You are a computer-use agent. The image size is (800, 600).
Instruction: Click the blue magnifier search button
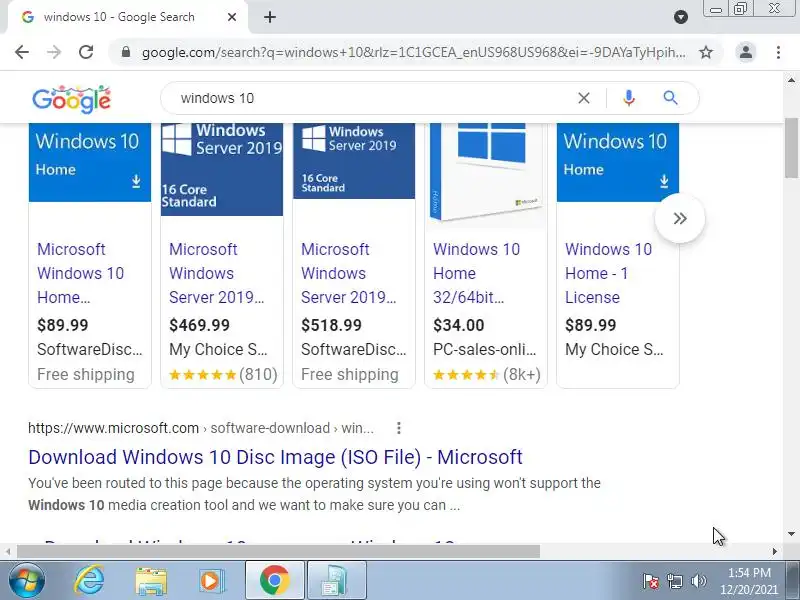click(670, 98)
